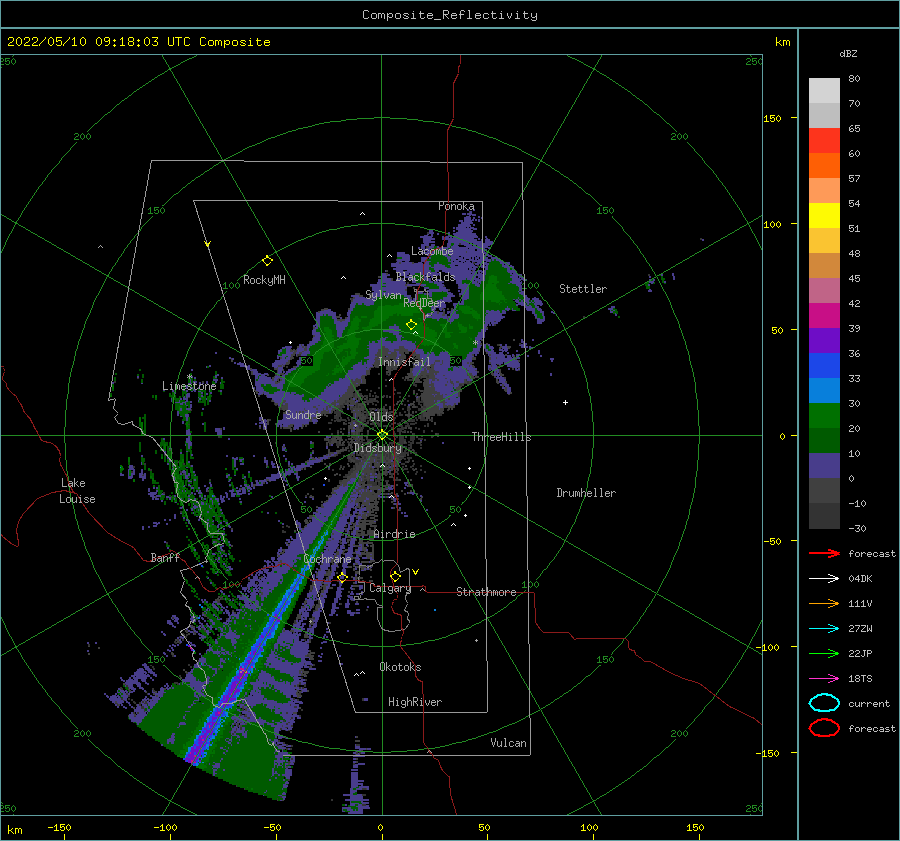The width and height of the screenshot is (900, 841).
Task: Select the light gray swatch at 80 dBZ
Action: 824,91
